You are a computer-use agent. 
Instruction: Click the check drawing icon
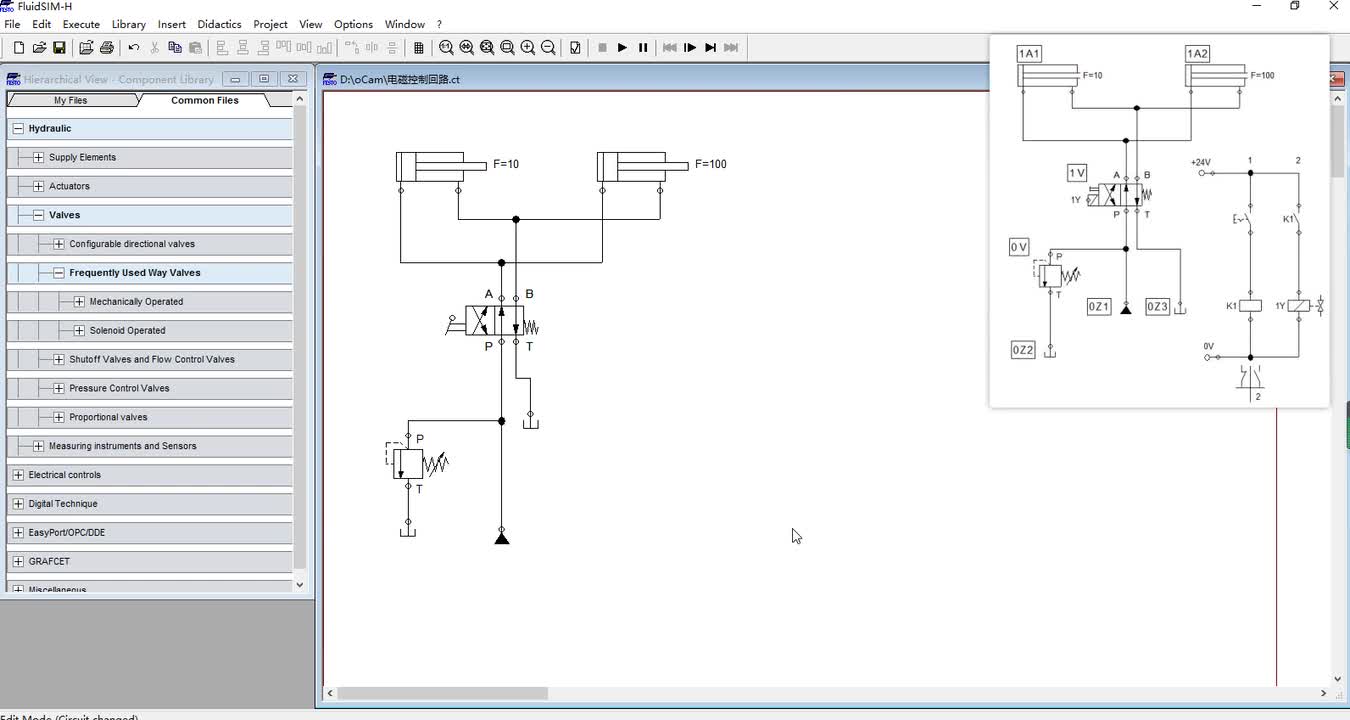point(575,47)
